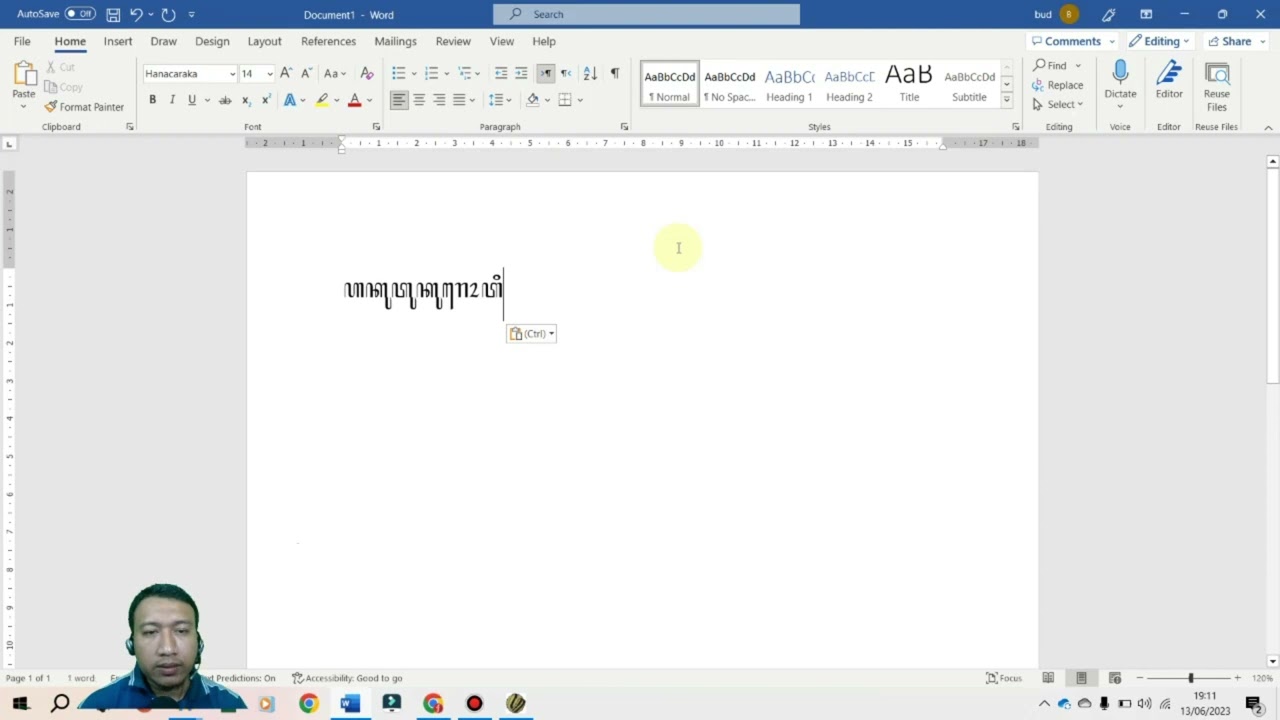Open numbering list dropdown
Viewport: 1280px width, 720px height.
pos(445,73)
